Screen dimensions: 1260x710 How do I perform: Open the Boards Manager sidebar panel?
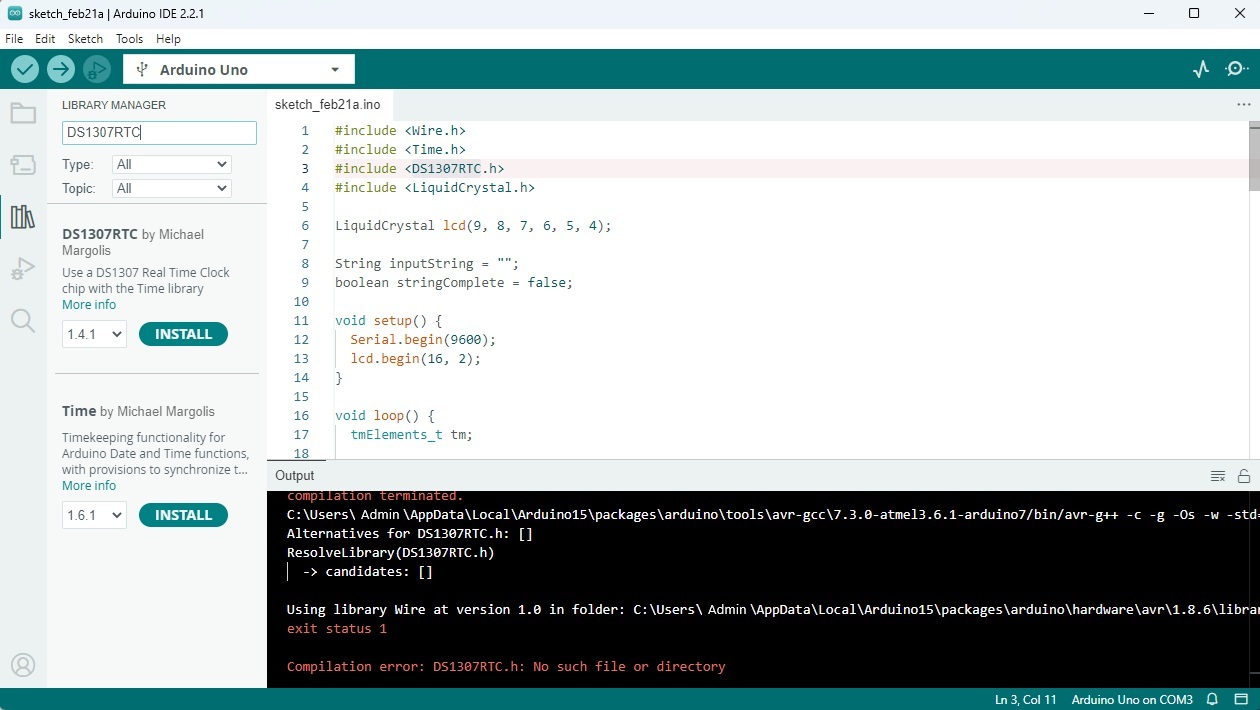[x=23, y=165]
